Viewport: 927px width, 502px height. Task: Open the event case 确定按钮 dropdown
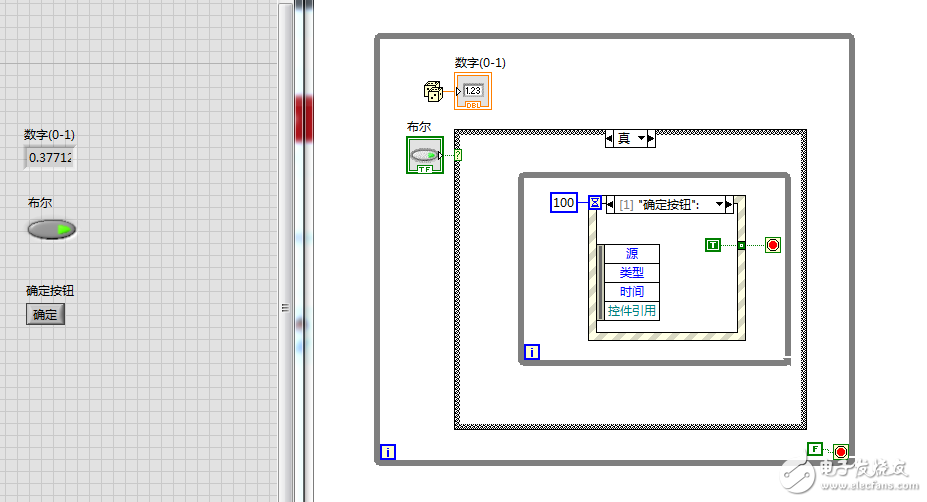click(719, 204)
